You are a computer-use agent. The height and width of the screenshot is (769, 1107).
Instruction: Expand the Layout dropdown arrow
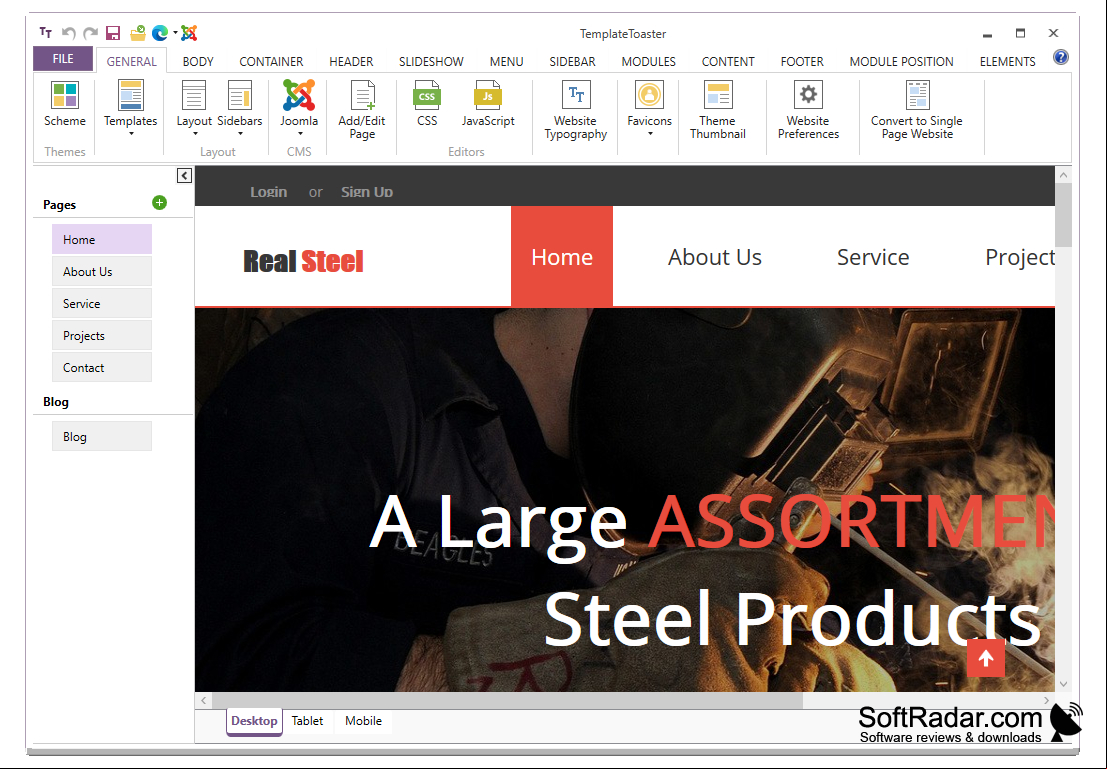coord(195,133)
